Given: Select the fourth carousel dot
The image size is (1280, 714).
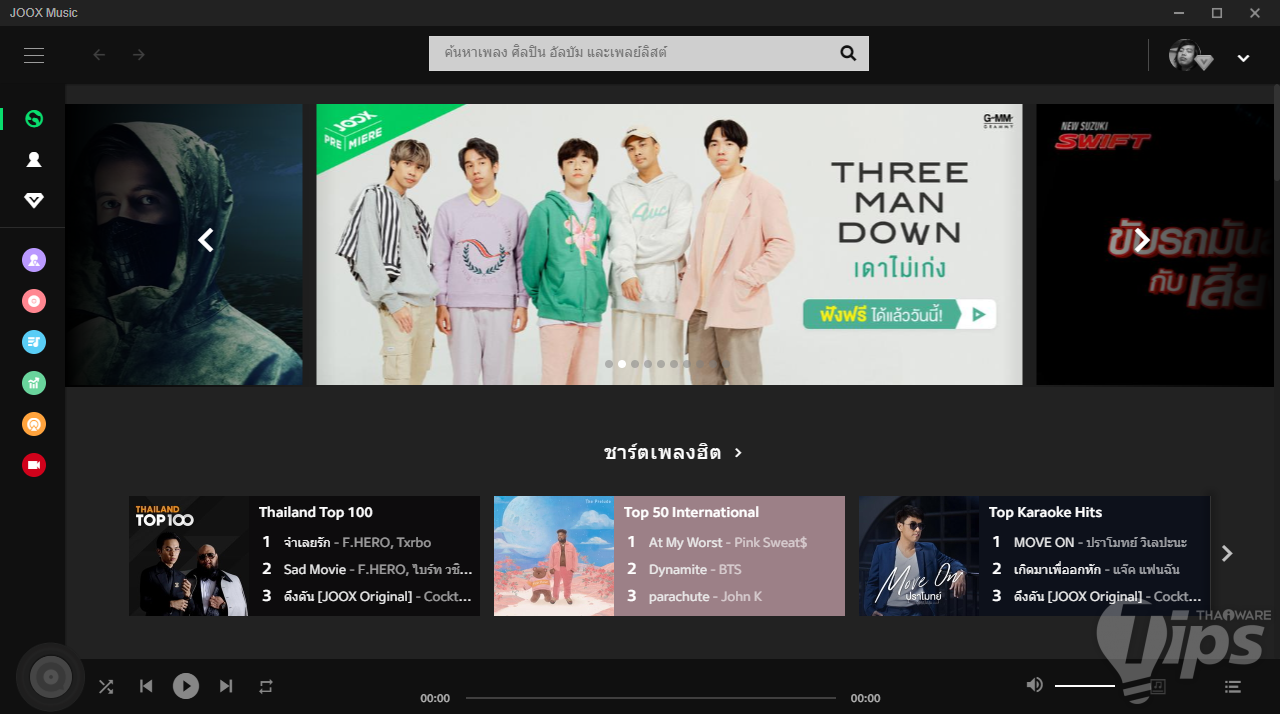Looking at the screenshot, I should (648, 364).
